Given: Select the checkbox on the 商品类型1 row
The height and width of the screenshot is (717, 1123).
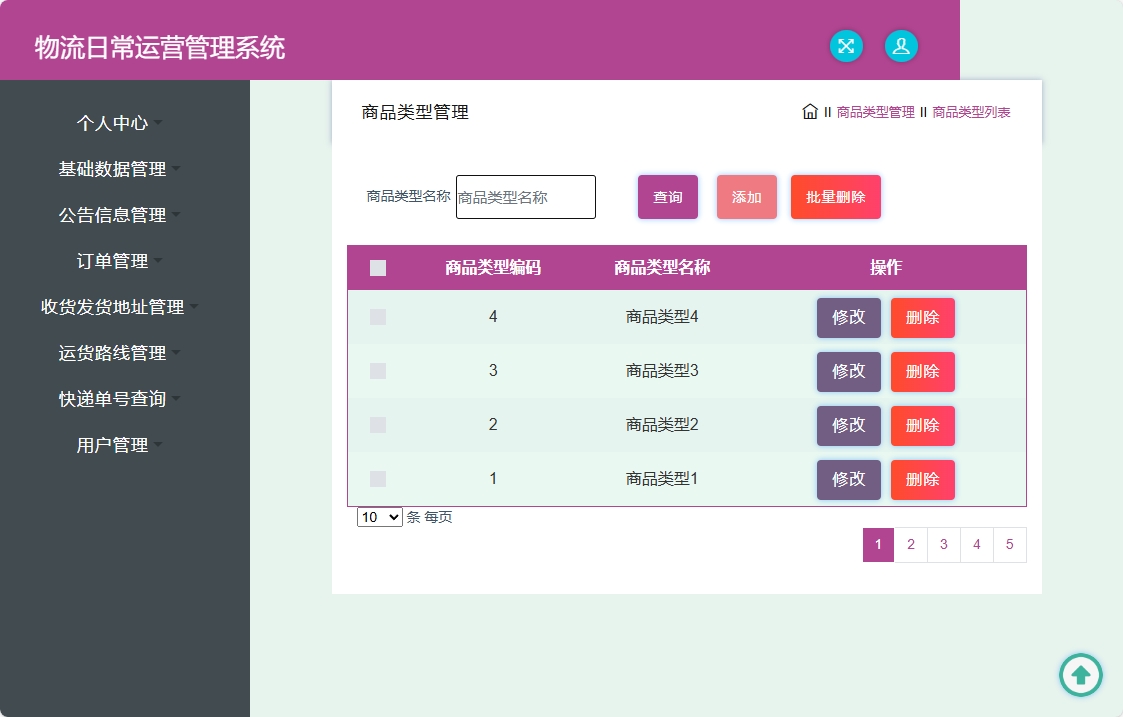Looking at the screenshot, I should point(378,478).
